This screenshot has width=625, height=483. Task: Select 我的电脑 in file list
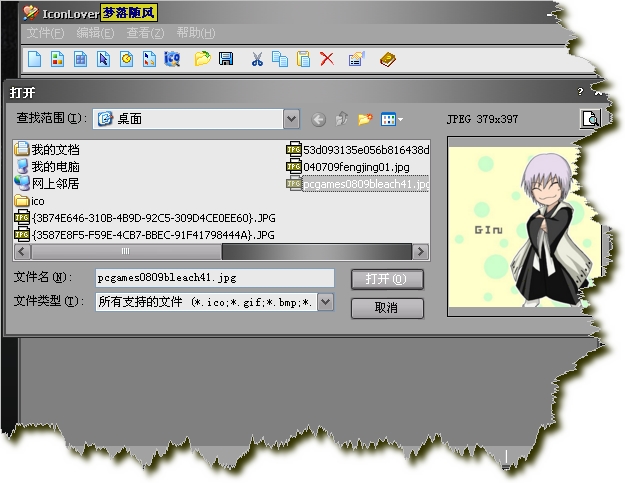[x=47, y=167]
